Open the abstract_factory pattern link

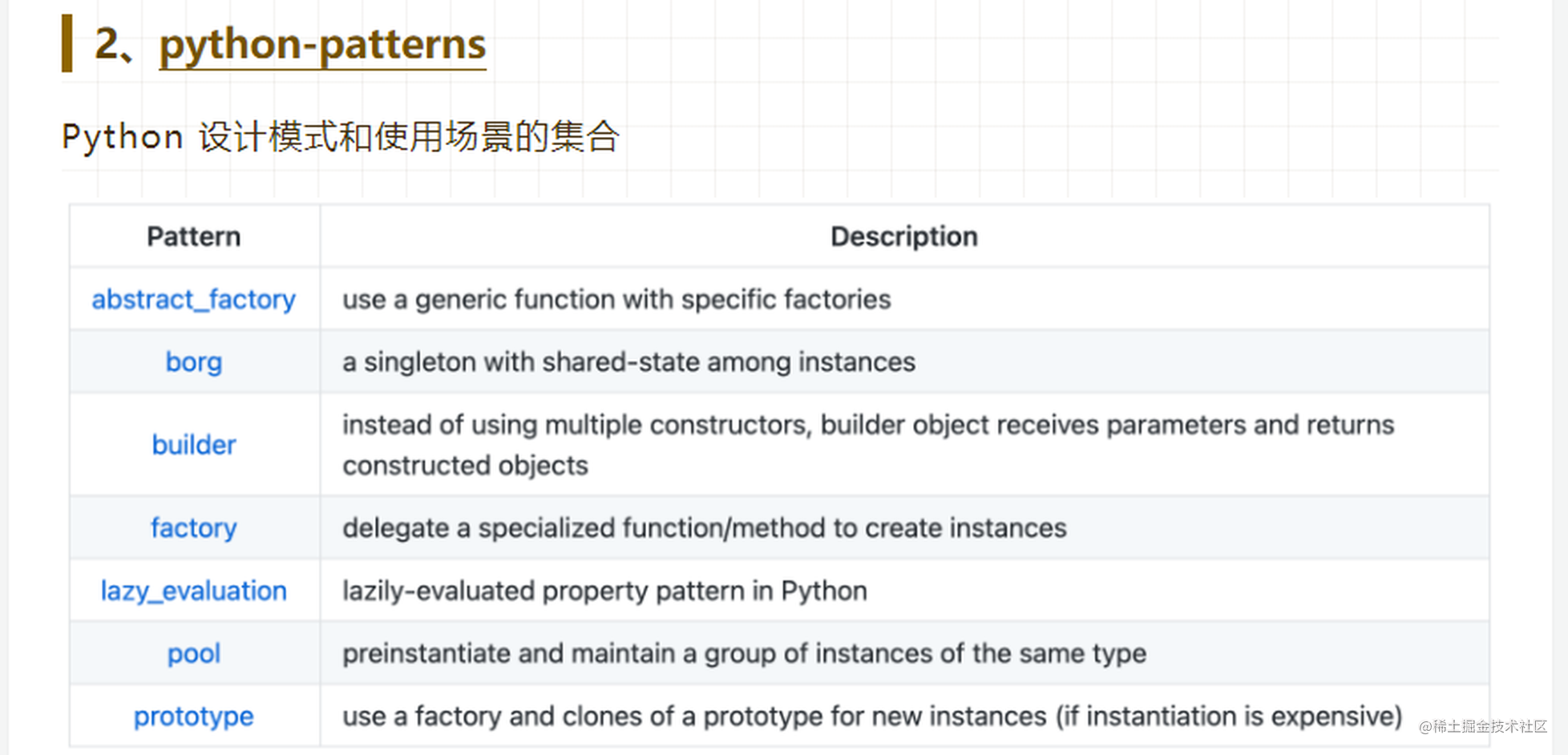(x=193, y=299)
